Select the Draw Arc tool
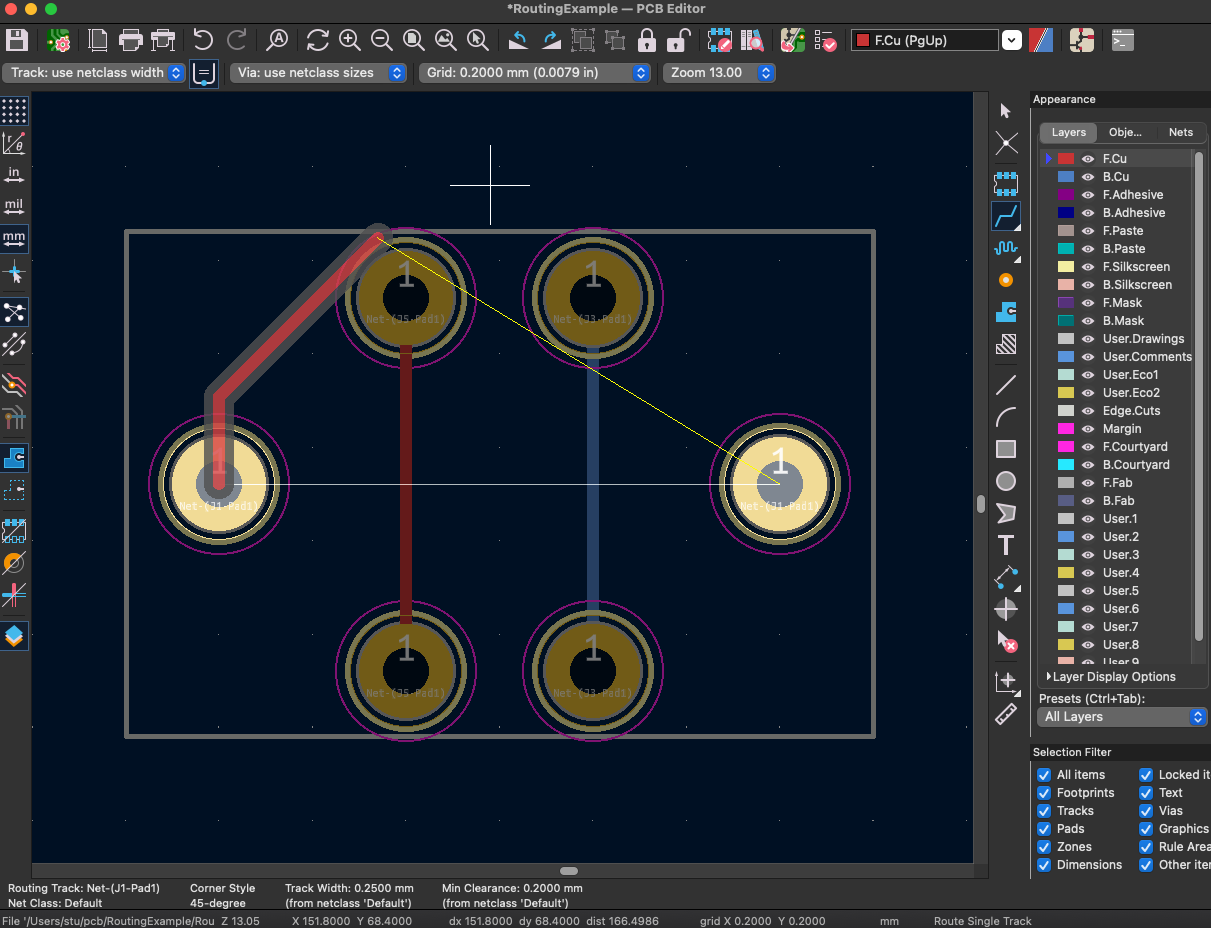This screenshot has height=928, width=1211. coord(1006,417)
